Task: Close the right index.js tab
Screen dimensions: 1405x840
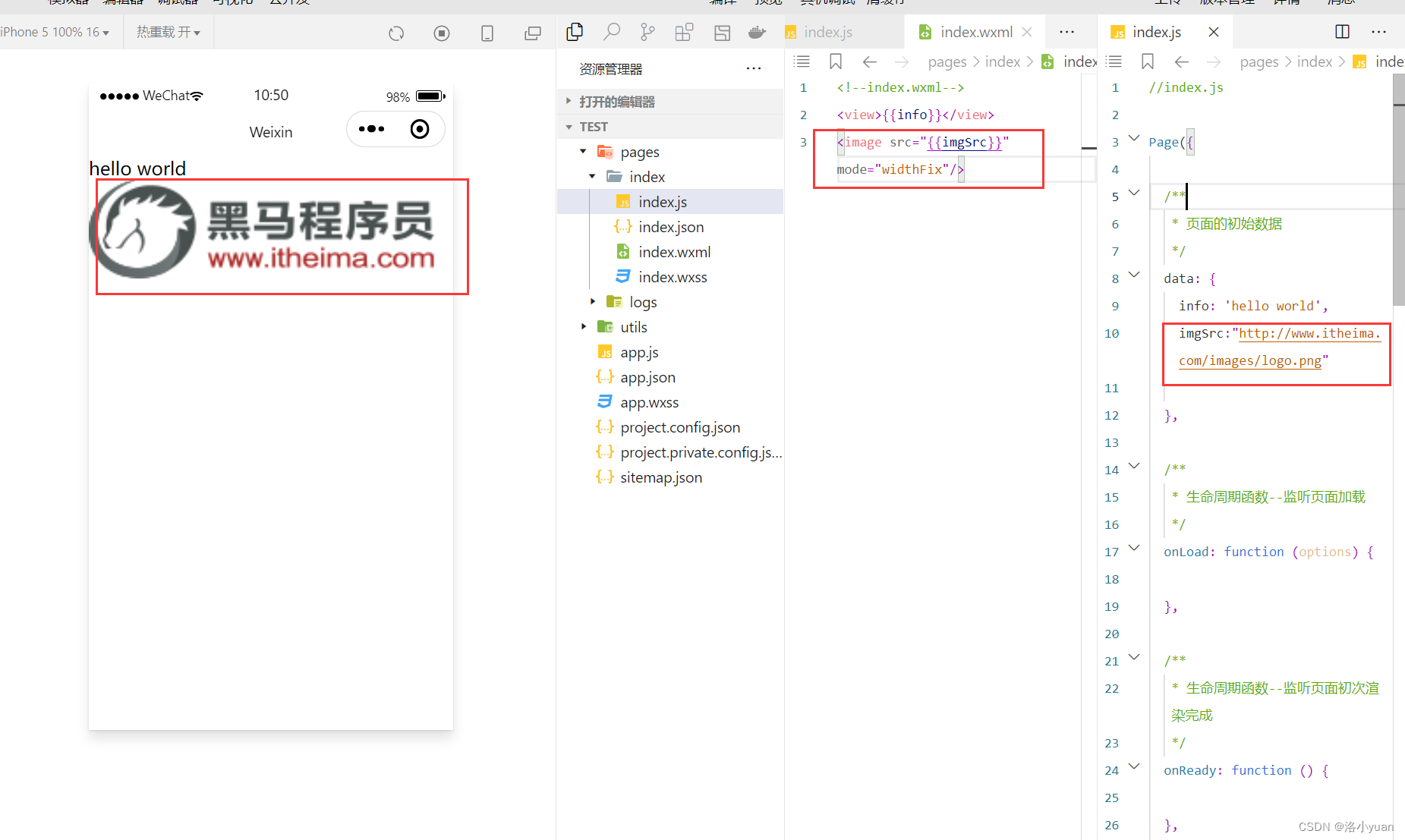Action: (x=1214, y=32)
